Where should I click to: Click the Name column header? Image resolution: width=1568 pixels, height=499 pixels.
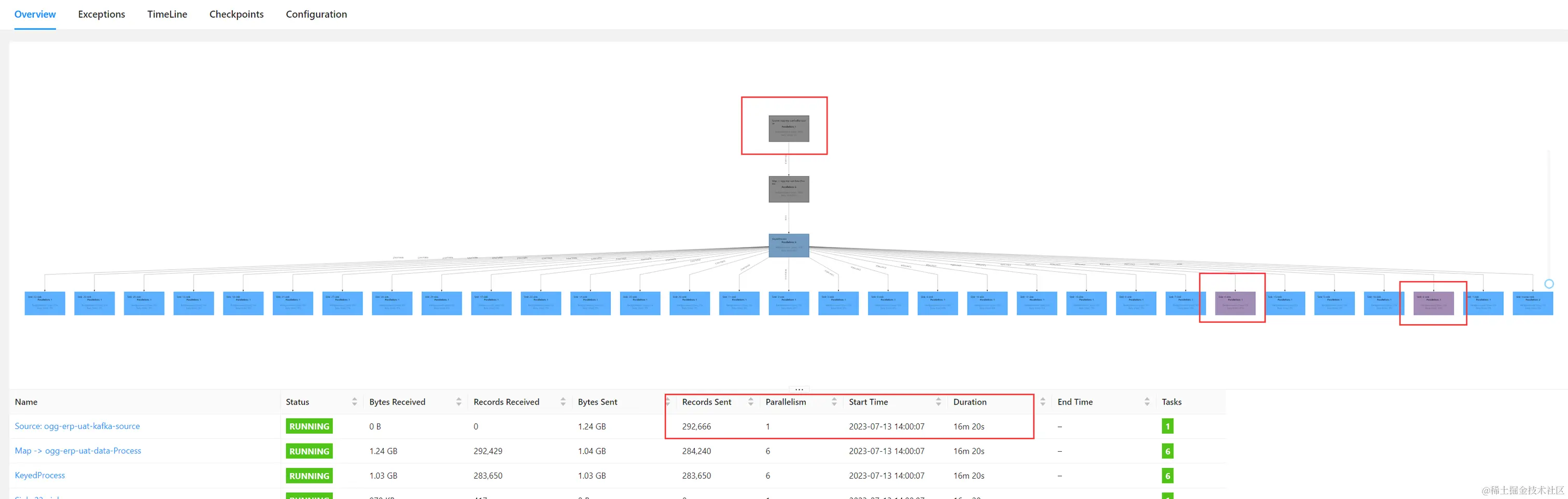point(26,401)
